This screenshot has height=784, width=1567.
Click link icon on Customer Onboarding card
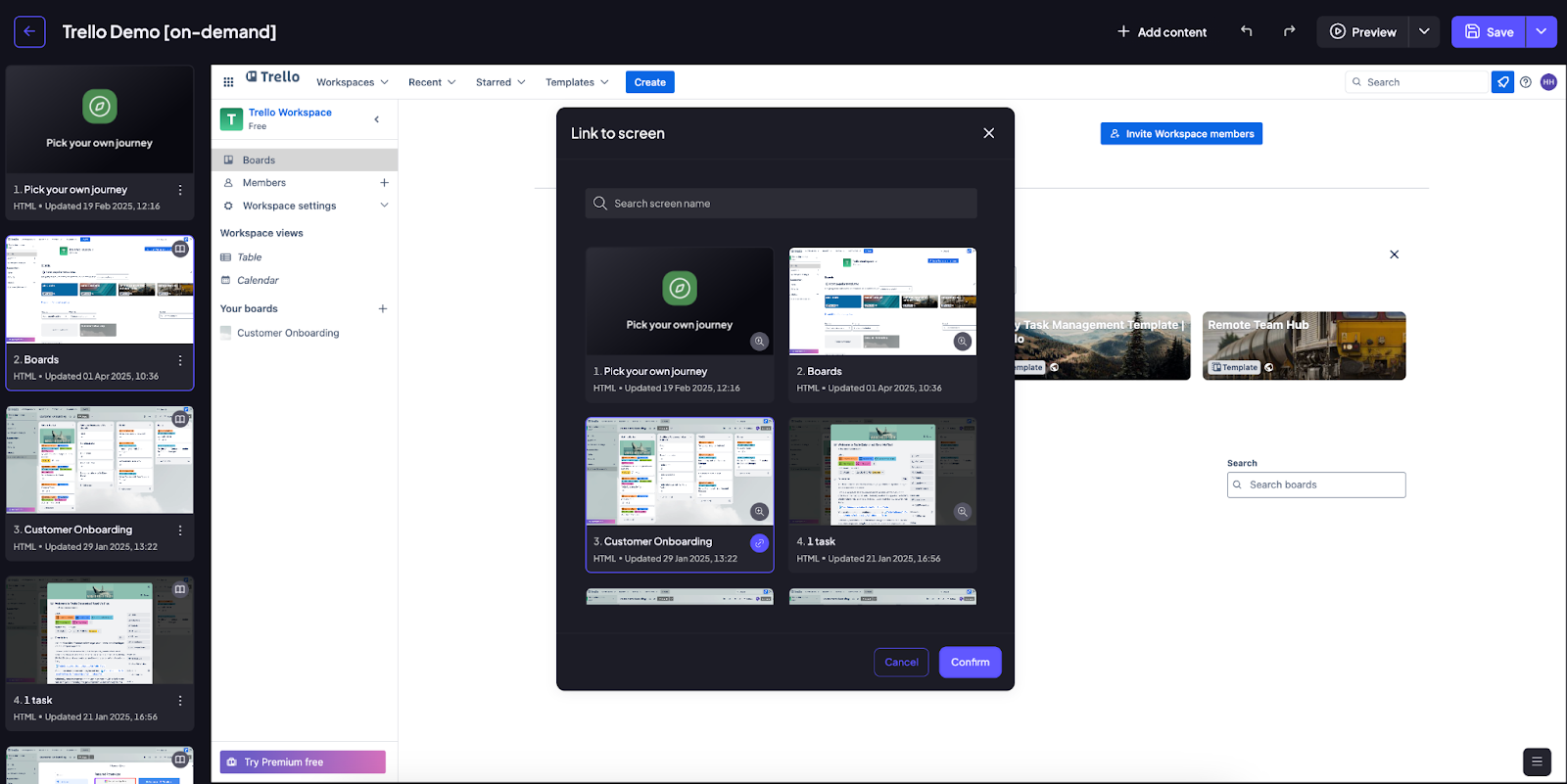[759, 543]
